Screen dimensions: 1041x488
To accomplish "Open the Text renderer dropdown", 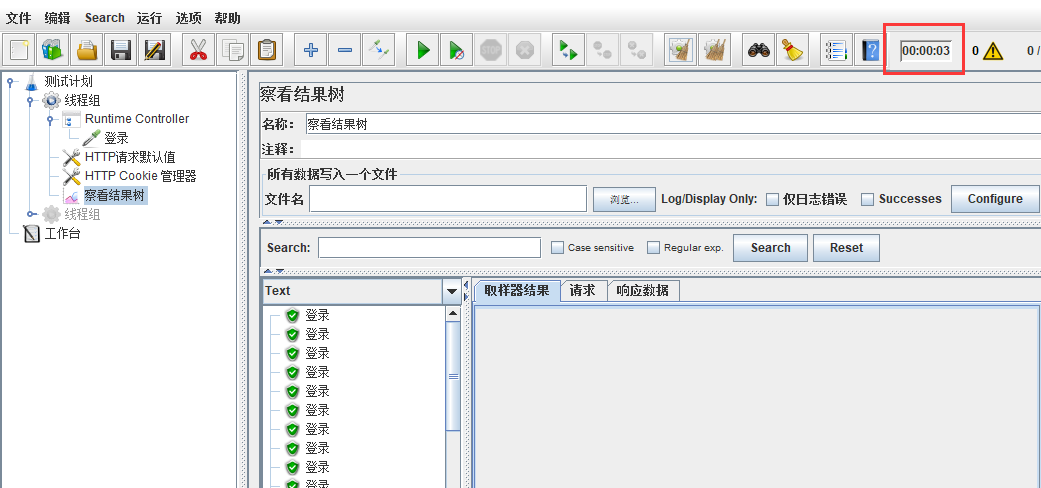I will point(451,291).
